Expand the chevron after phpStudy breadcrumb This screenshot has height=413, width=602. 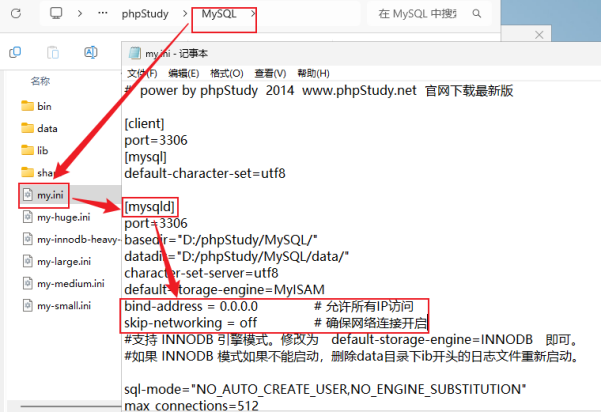pyautogui.click(x=185, y=14)
